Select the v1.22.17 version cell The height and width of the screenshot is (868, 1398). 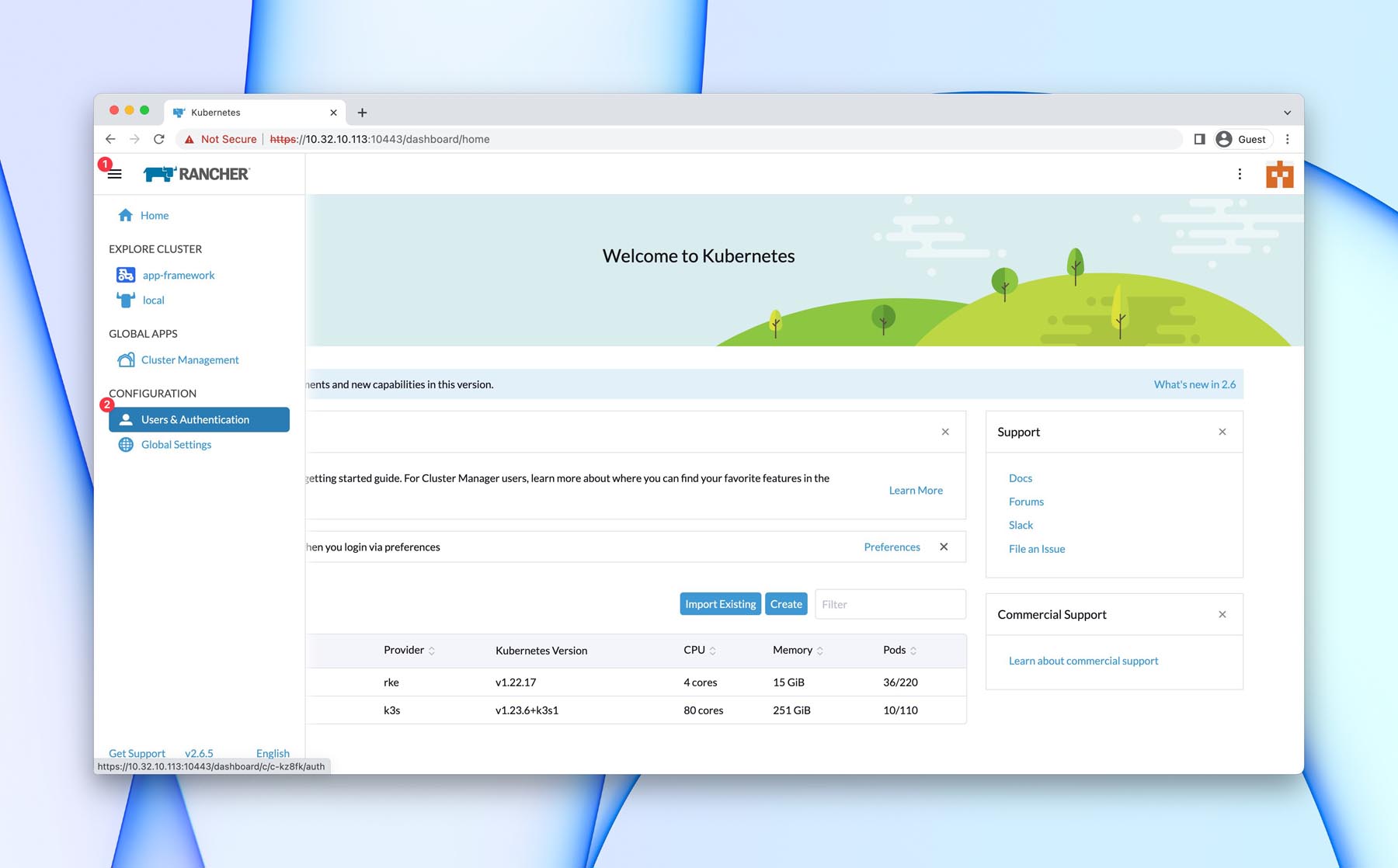[516, 682]
